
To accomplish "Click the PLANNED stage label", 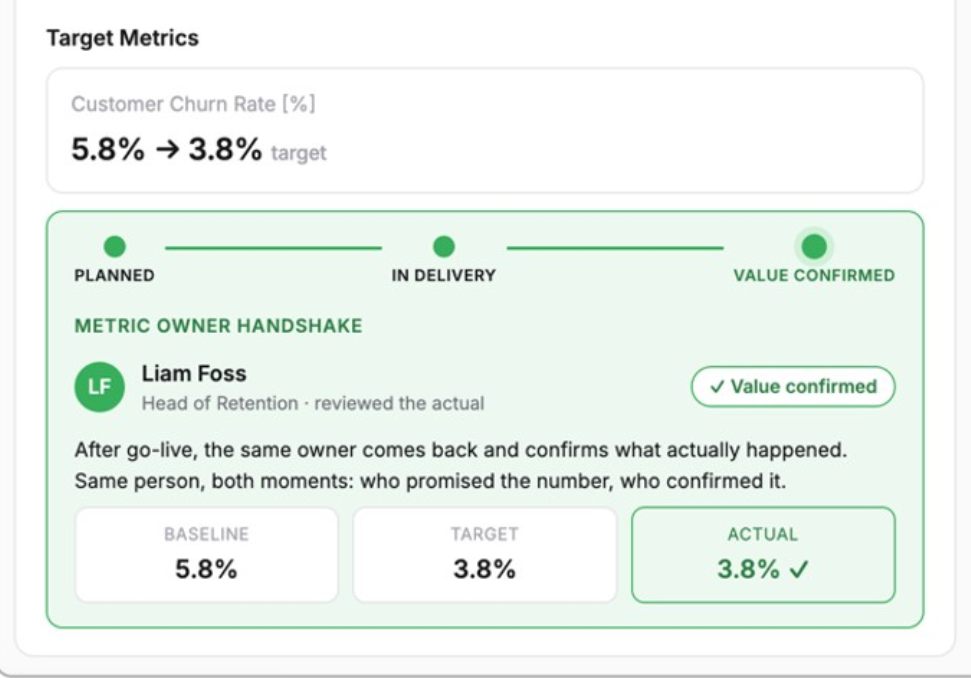I will pos(115,276).
